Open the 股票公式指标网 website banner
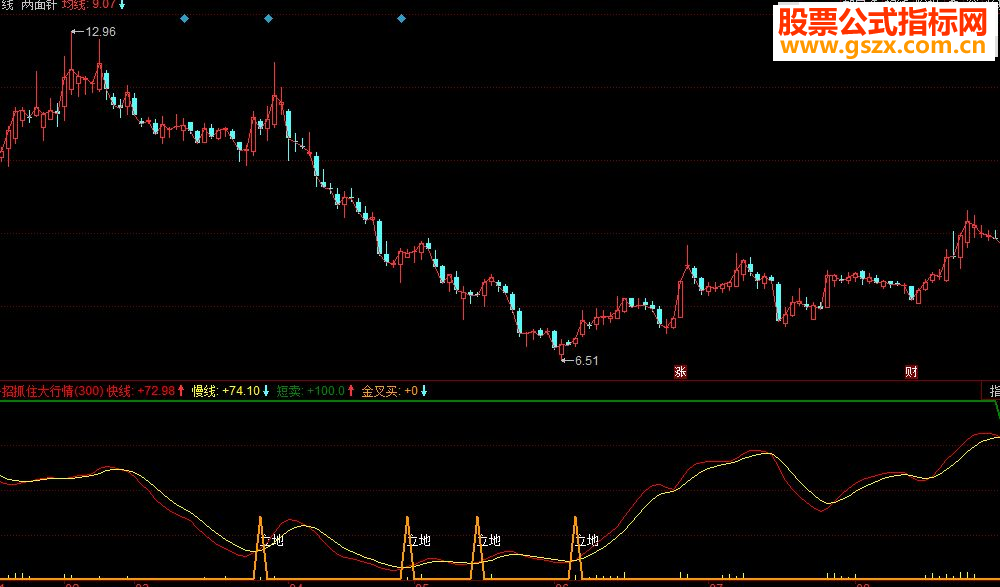This screenshot has width=1000, height=587. point(882,22)
